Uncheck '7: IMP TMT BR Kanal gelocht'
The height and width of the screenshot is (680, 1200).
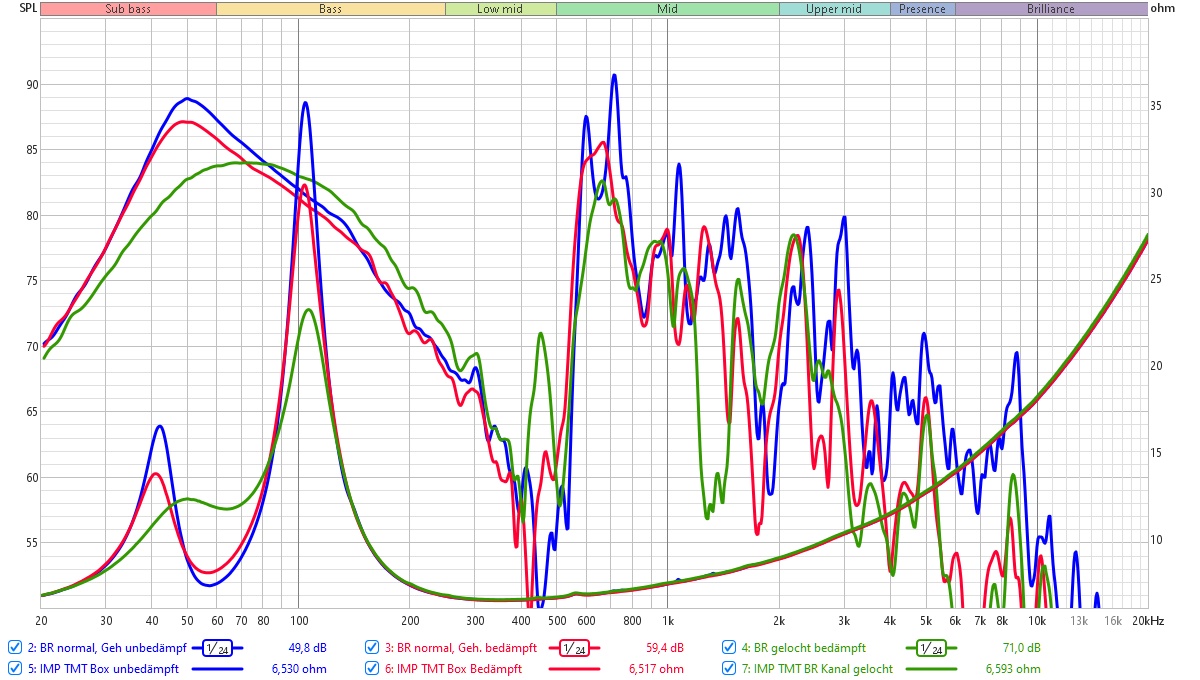pyautogui.click(x=729, y=668)
